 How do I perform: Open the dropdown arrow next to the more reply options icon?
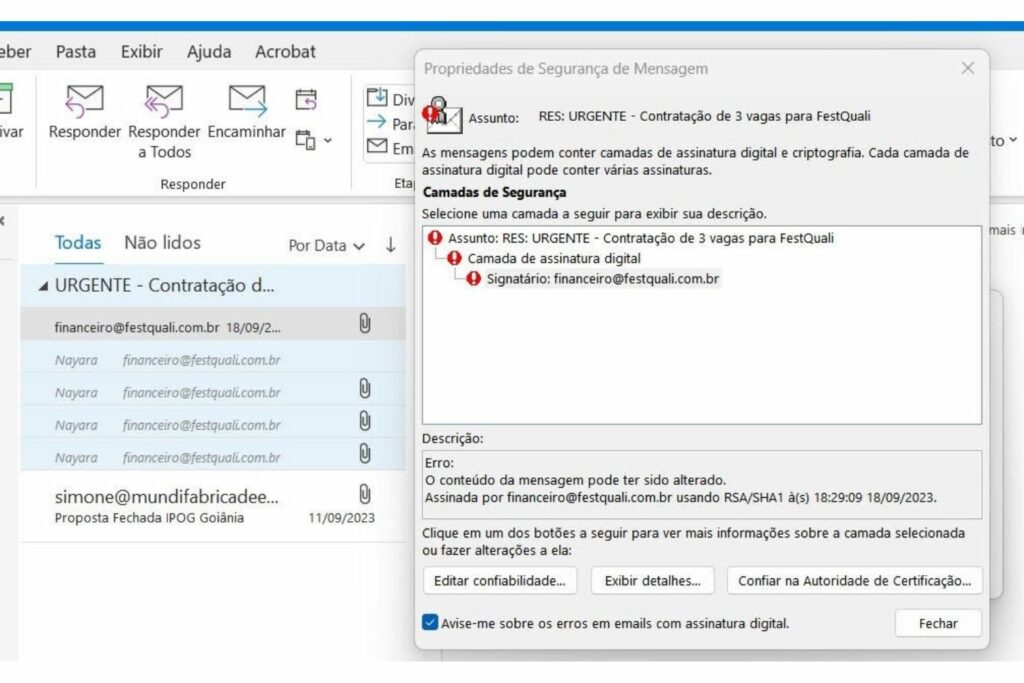330,142
